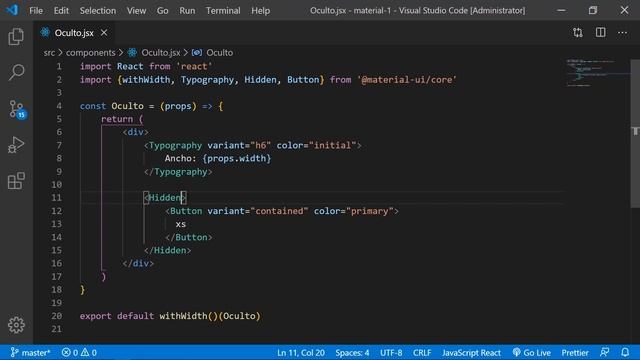Click the src breadcrumb segment
The width and height of the screenshot is (640, 360).
point(49,53)
